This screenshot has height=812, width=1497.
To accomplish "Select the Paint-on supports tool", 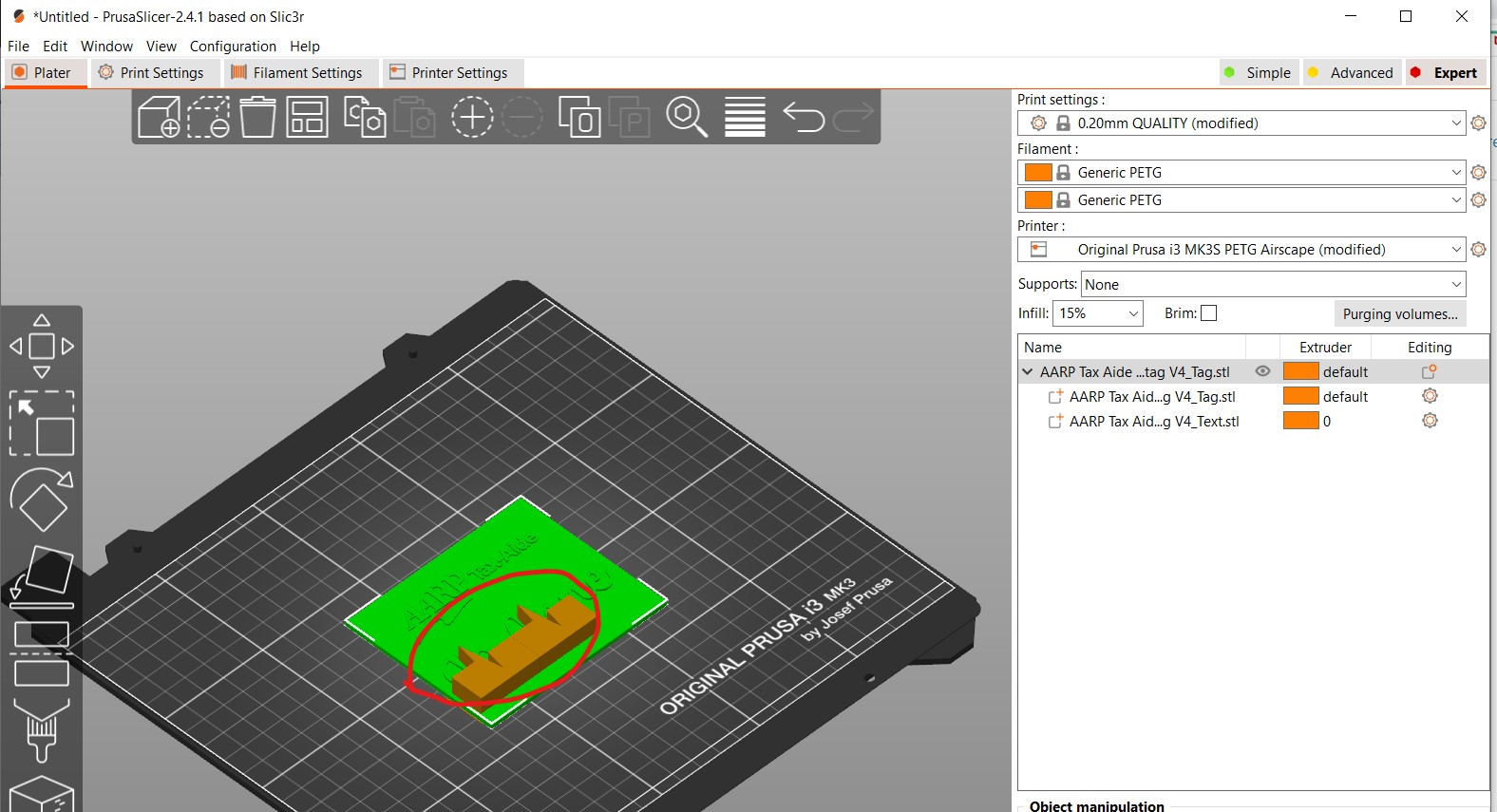I will tap(42, 730).
